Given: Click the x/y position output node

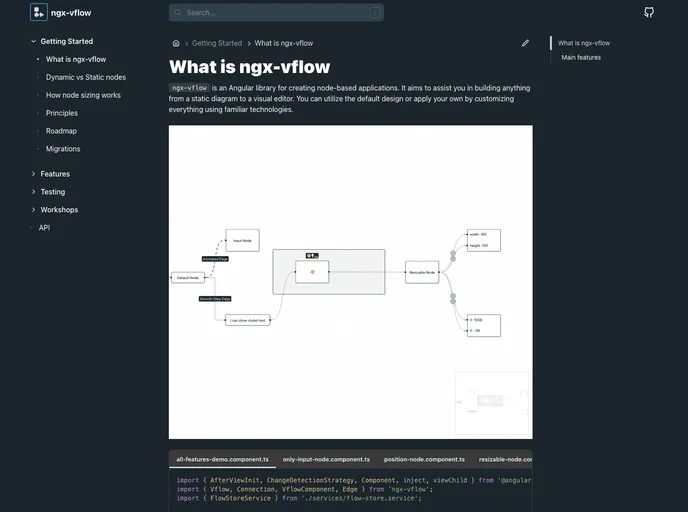Looking at the screenshot, I should click(484, 326).
